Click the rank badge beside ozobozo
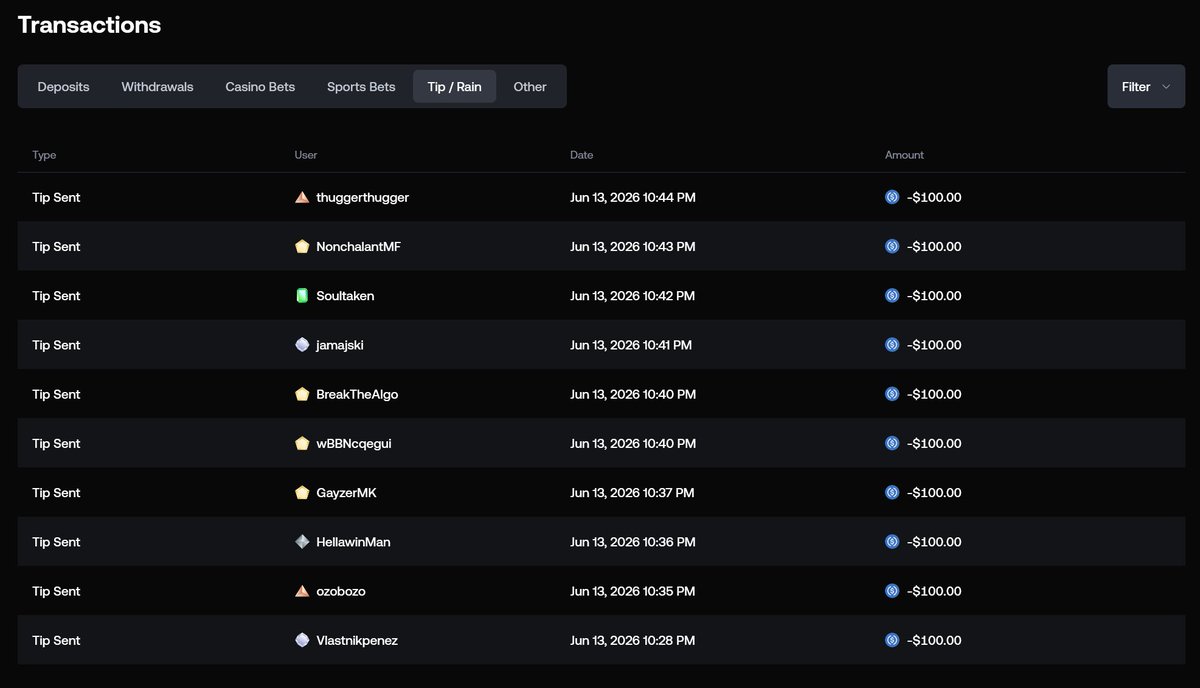The width and height of the screenshot is (1200, 688). (x=302, y=591)
